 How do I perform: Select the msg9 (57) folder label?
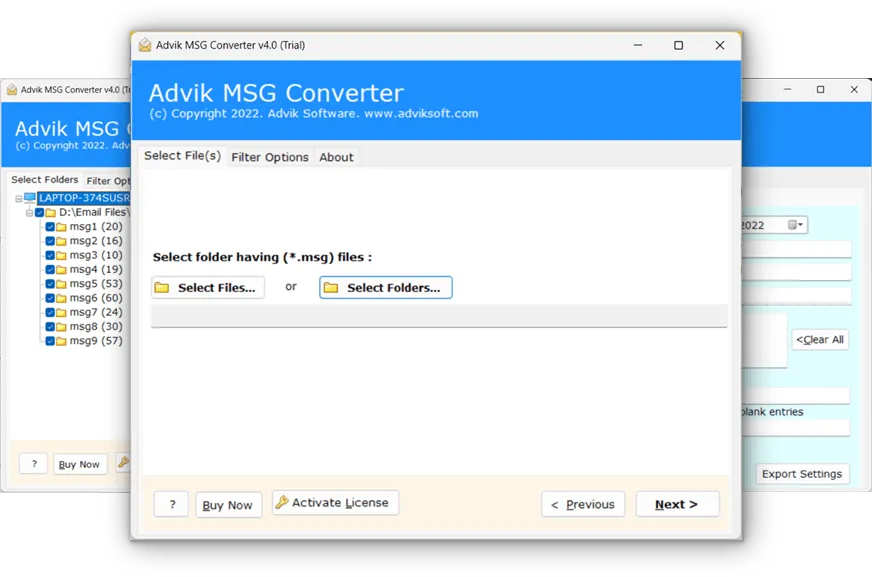click(96, 341)
